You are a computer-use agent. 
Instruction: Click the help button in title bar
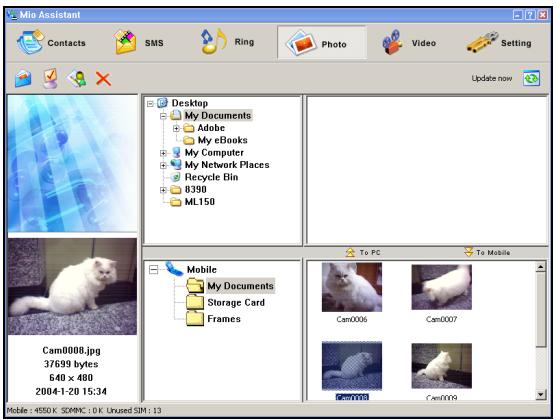(530, 15)
